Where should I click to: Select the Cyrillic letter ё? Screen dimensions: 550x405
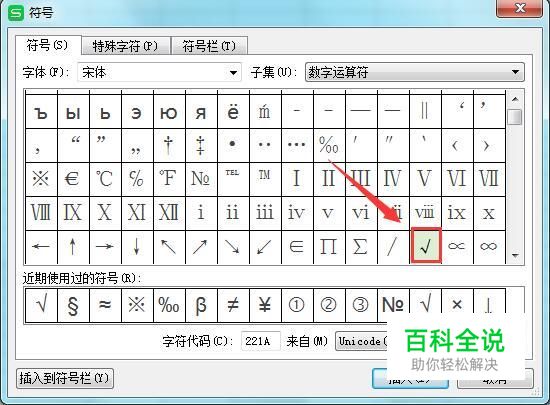(233, 112)
